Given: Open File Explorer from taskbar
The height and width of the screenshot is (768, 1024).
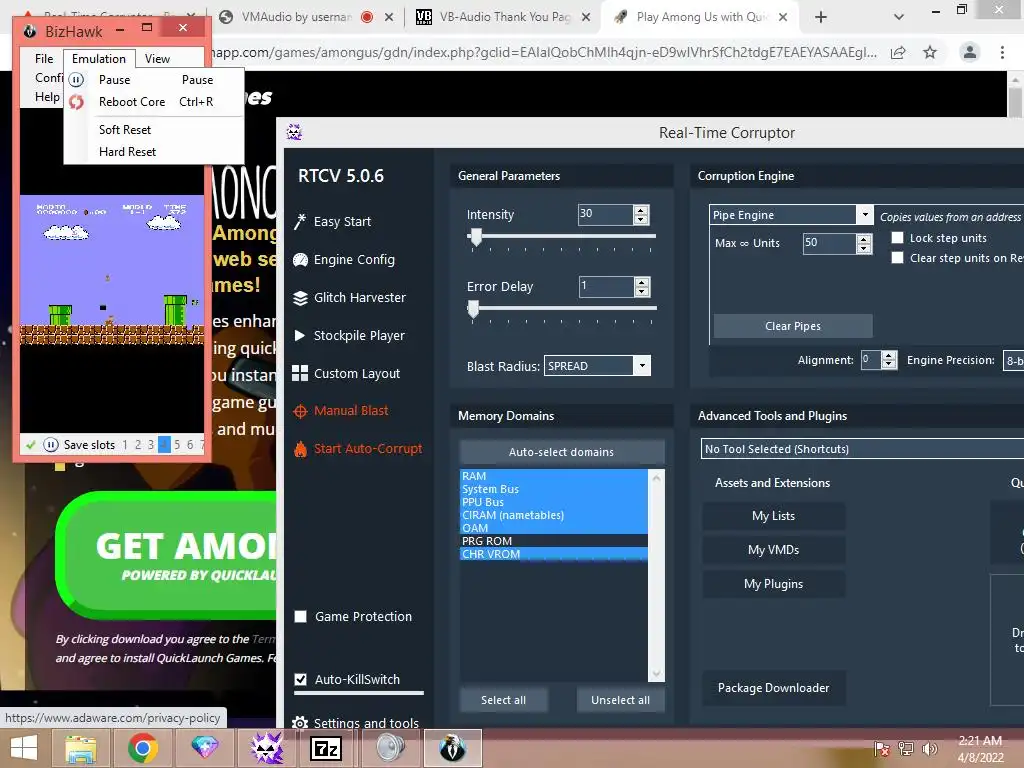Looking at the screenshot, I should point(81,748).
